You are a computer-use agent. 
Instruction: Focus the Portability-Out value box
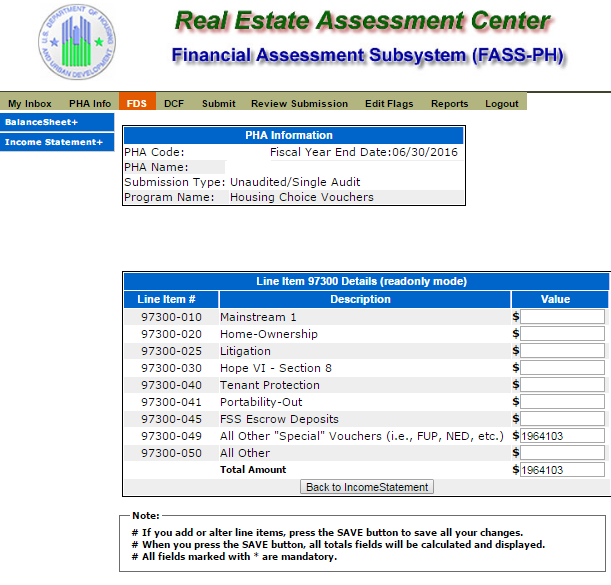click(x=562, y=402)
